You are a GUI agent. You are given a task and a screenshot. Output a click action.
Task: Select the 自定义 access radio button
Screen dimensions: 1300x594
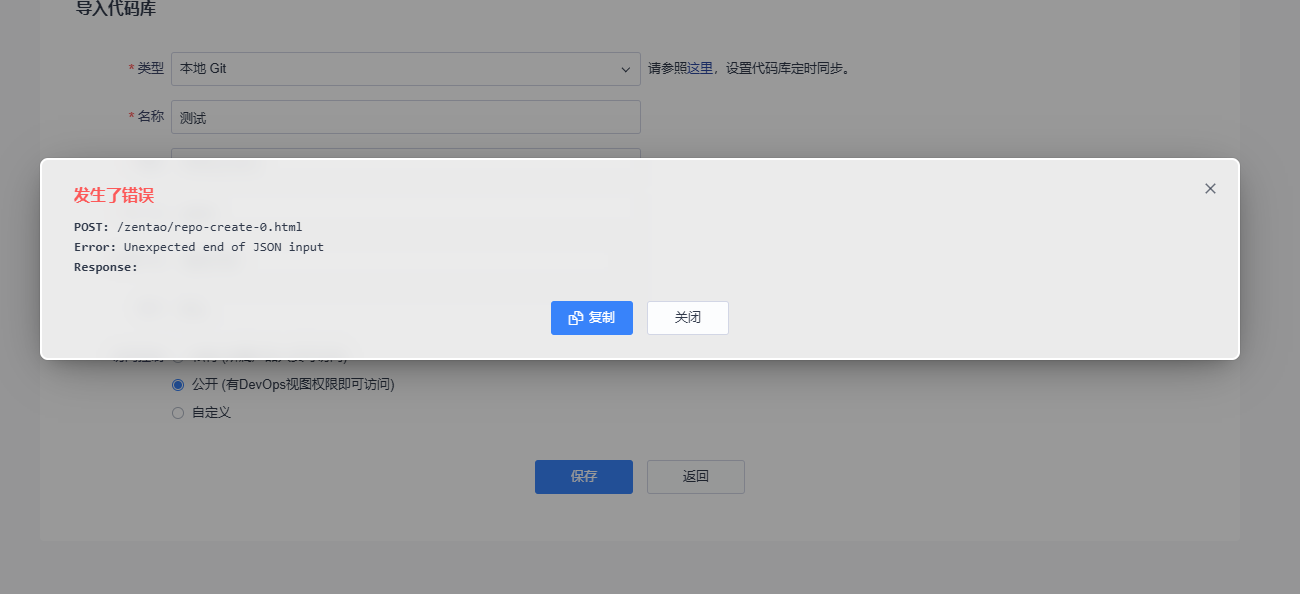point(178,412)
